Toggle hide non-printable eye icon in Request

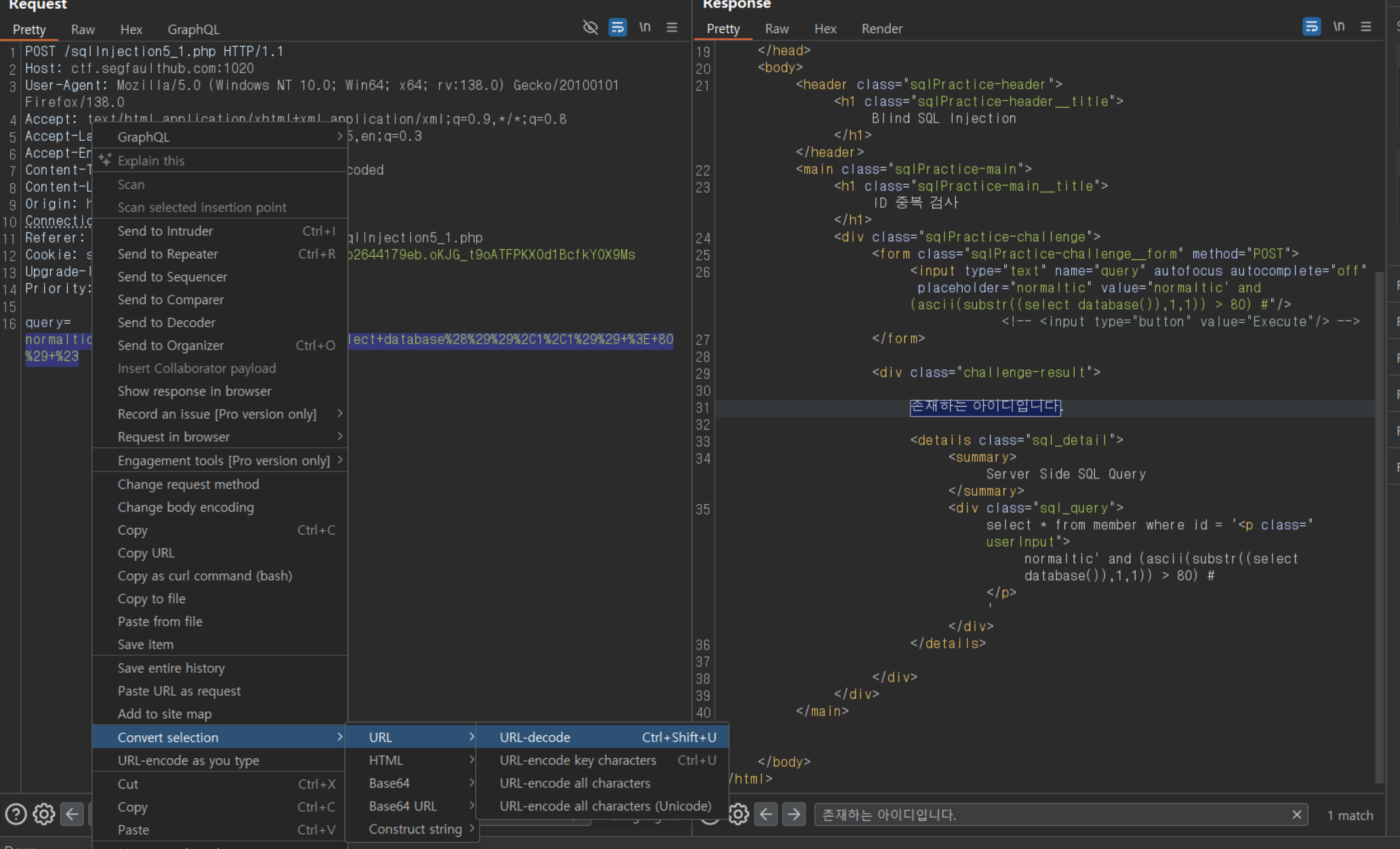[x=591, y=27]
